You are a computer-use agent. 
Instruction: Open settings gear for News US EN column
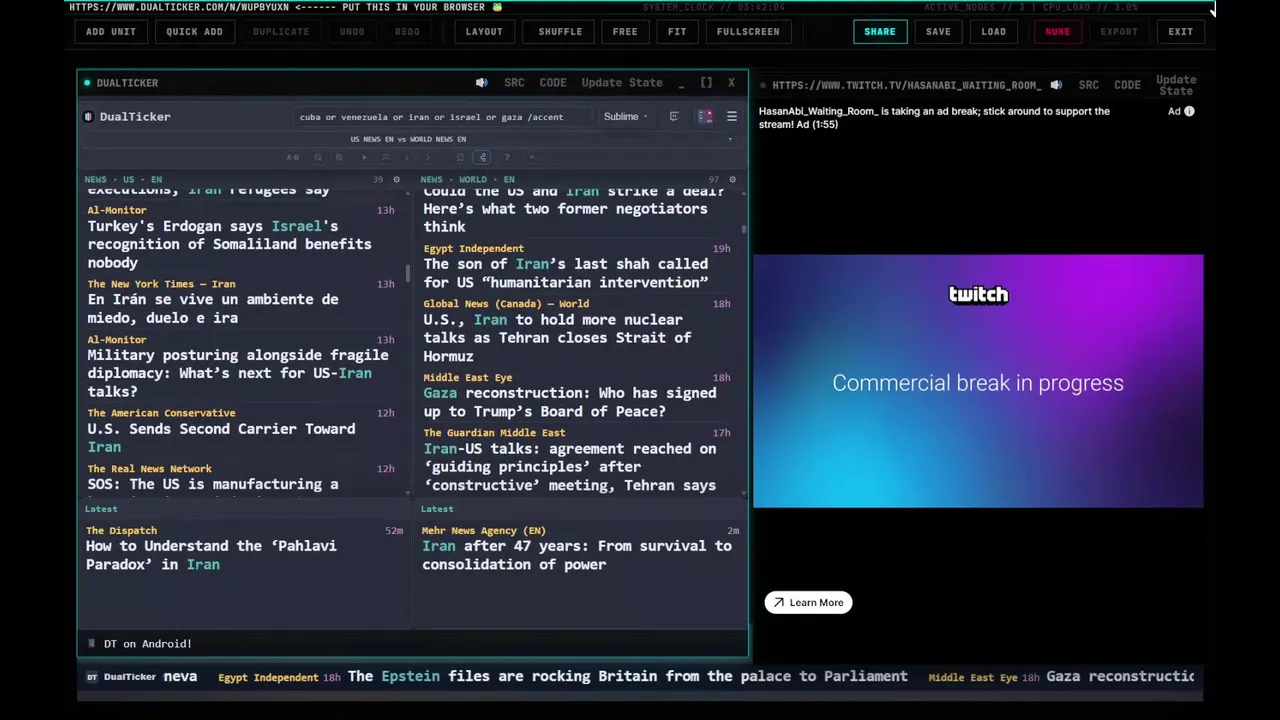[x=396, y=180]
